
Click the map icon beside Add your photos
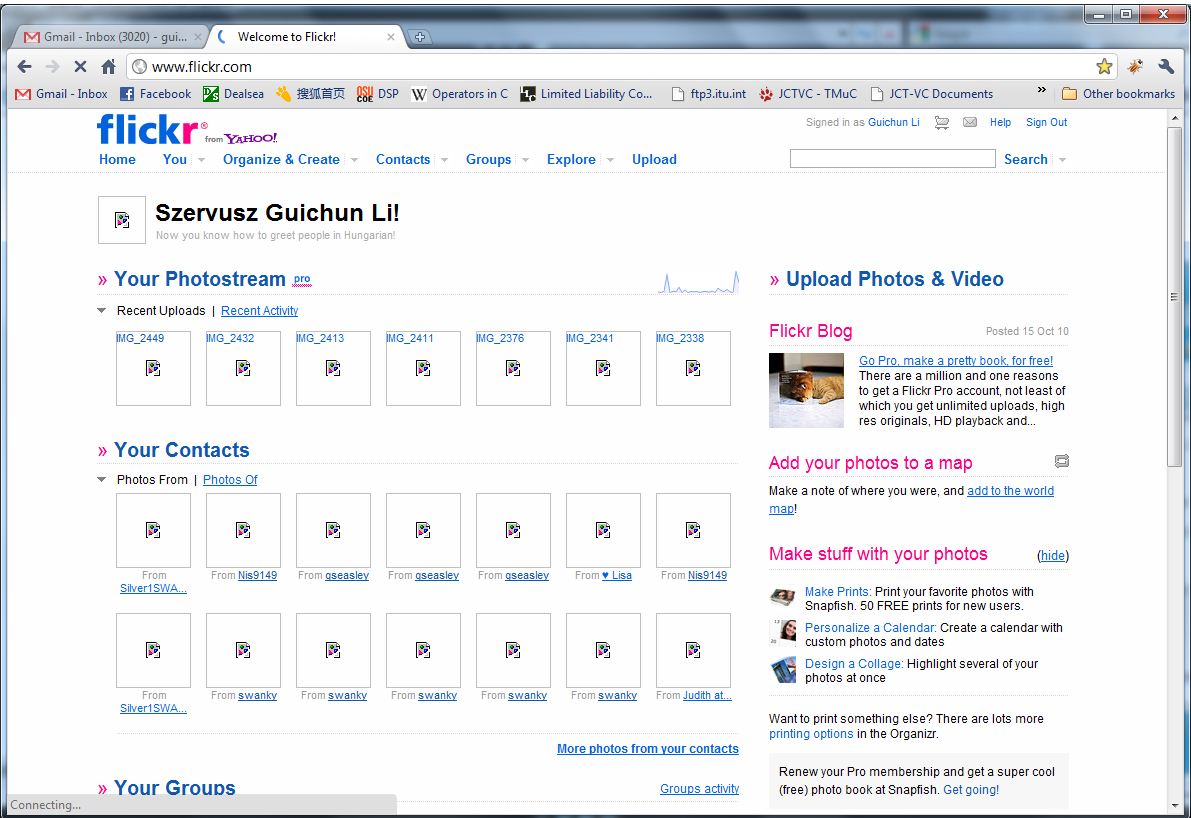click(1062, 461)
